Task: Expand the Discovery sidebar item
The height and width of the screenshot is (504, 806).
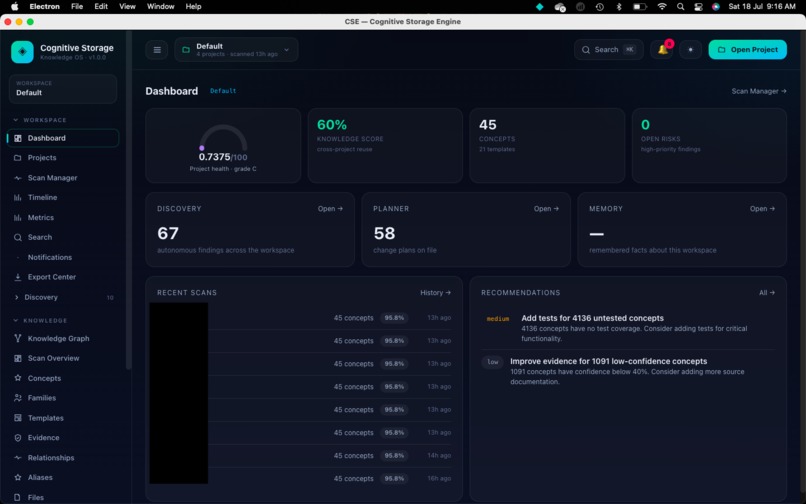Action: pyautogui.click(x=17, y=297)
